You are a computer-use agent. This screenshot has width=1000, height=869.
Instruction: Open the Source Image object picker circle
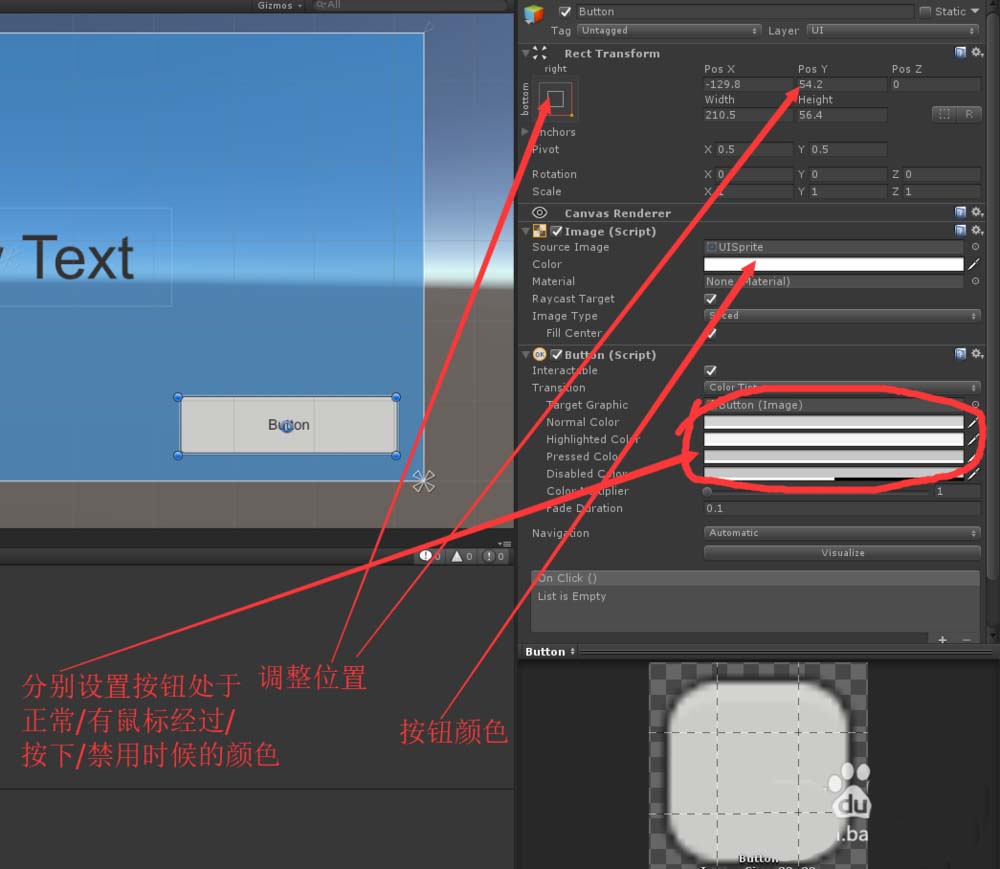(975, 247)
